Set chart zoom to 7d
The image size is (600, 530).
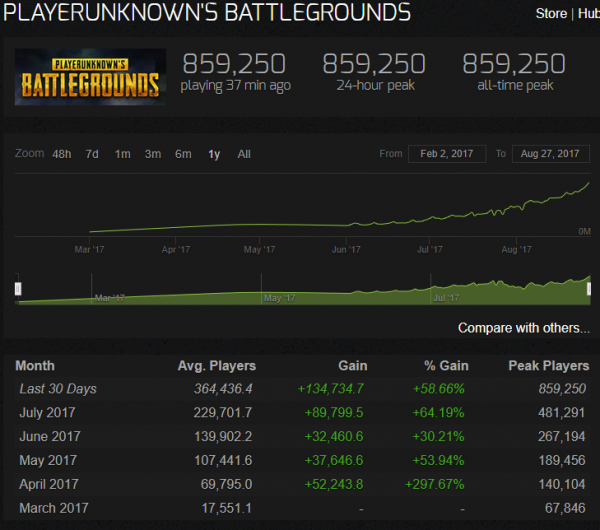pos(92,154)
